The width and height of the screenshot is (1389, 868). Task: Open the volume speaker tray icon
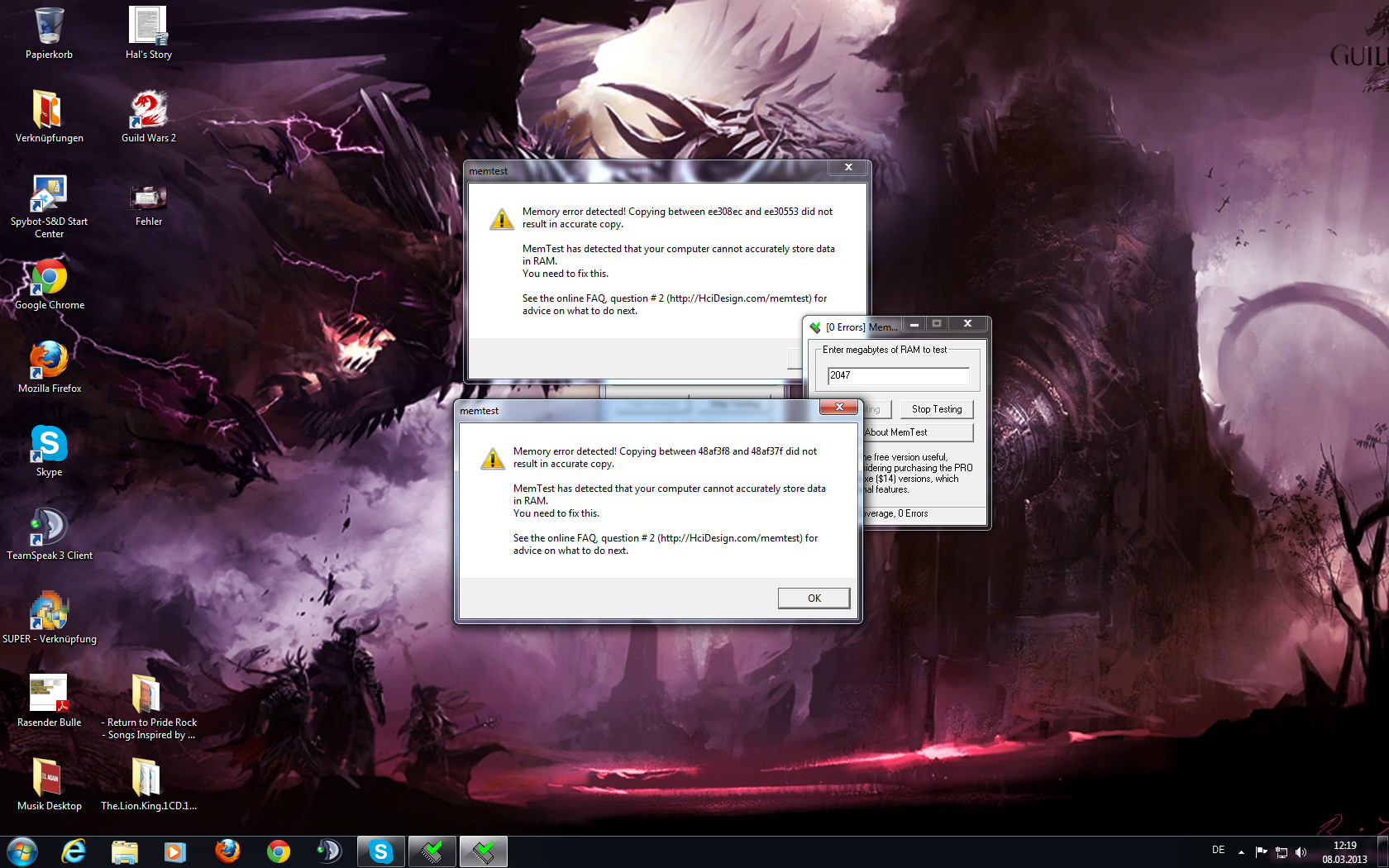[1301, 851]
